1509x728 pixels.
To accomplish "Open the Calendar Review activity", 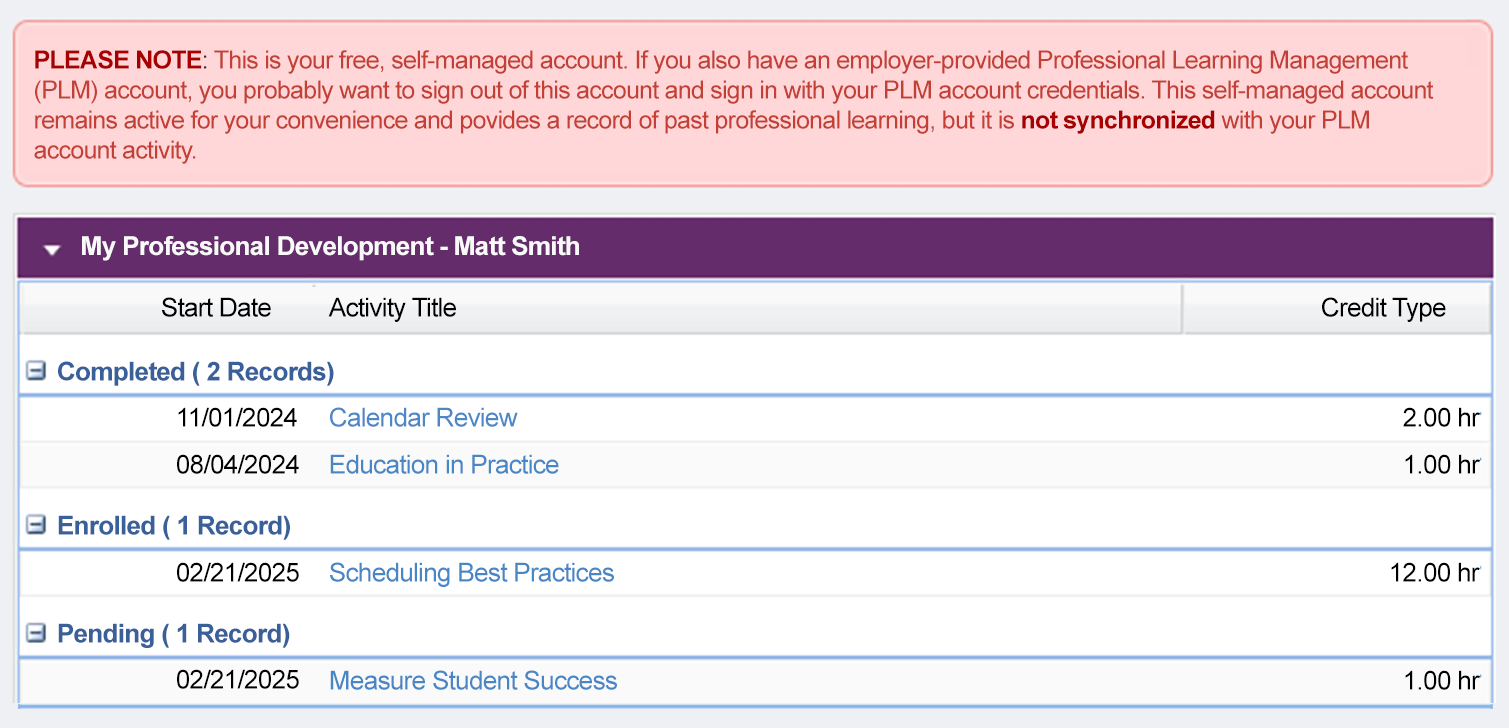I will (x=423, y=417).
